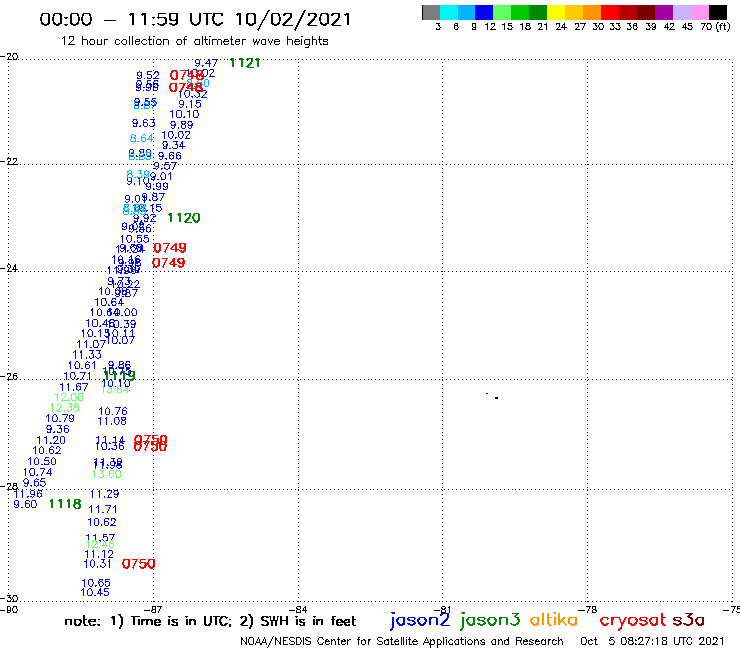
Task: Click the wave height value '9.63'
Action: tap(143, 123)
